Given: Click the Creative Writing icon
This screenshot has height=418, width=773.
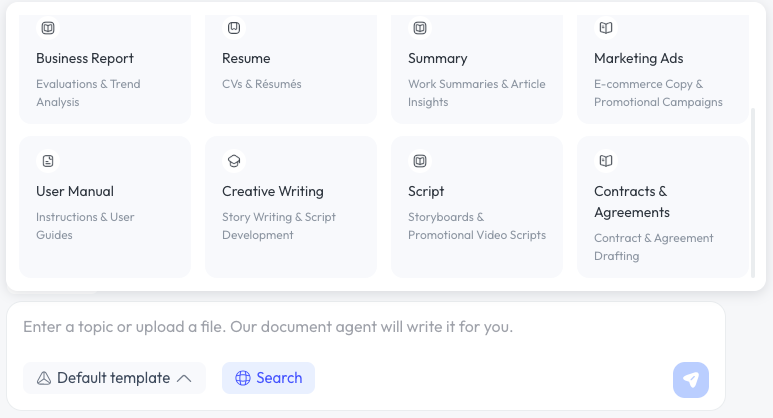Looking at the screenshot, I should coord(234,161).
